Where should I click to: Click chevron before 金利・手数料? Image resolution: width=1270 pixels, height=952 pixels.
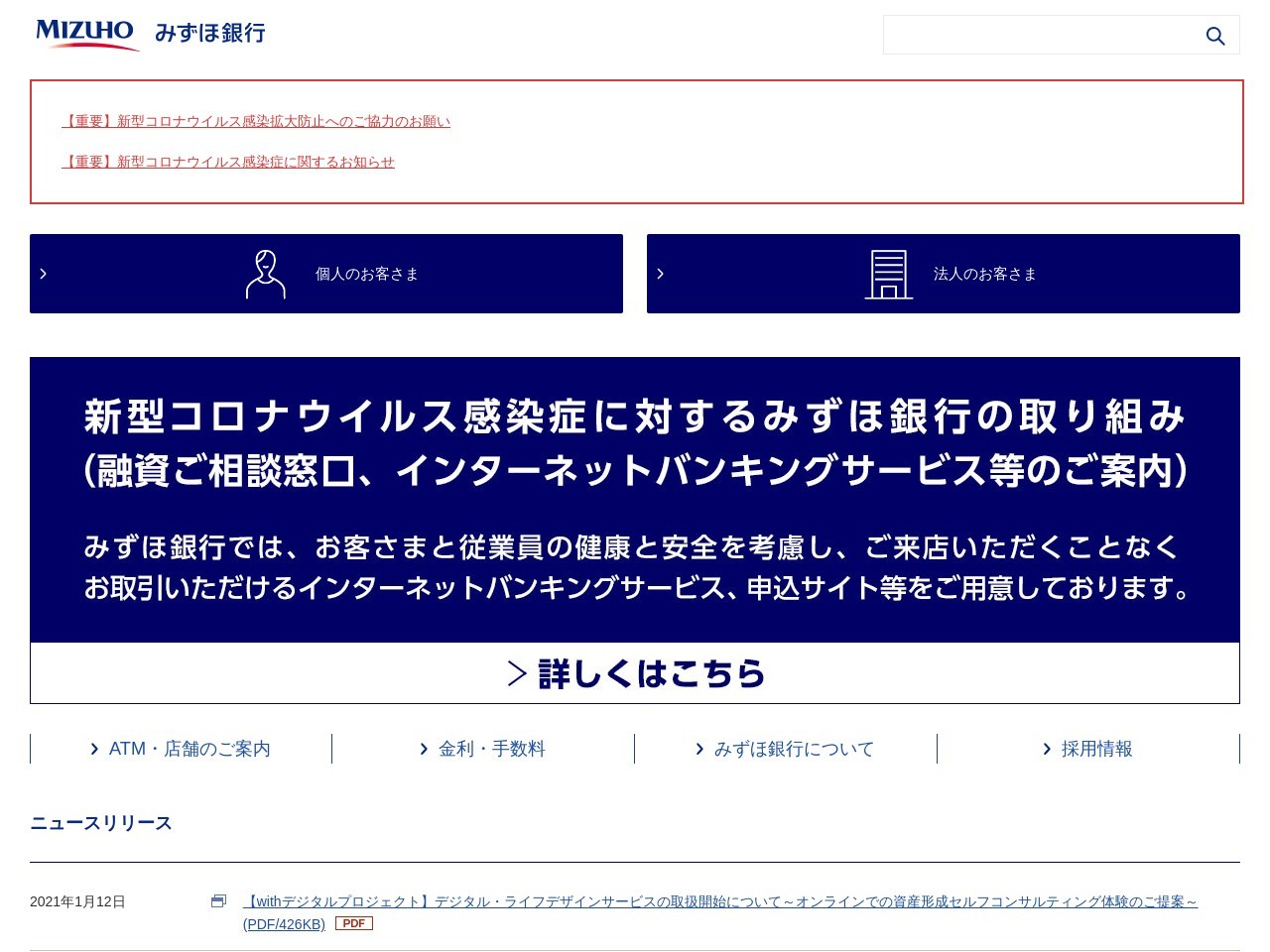(x=424, y=749)
